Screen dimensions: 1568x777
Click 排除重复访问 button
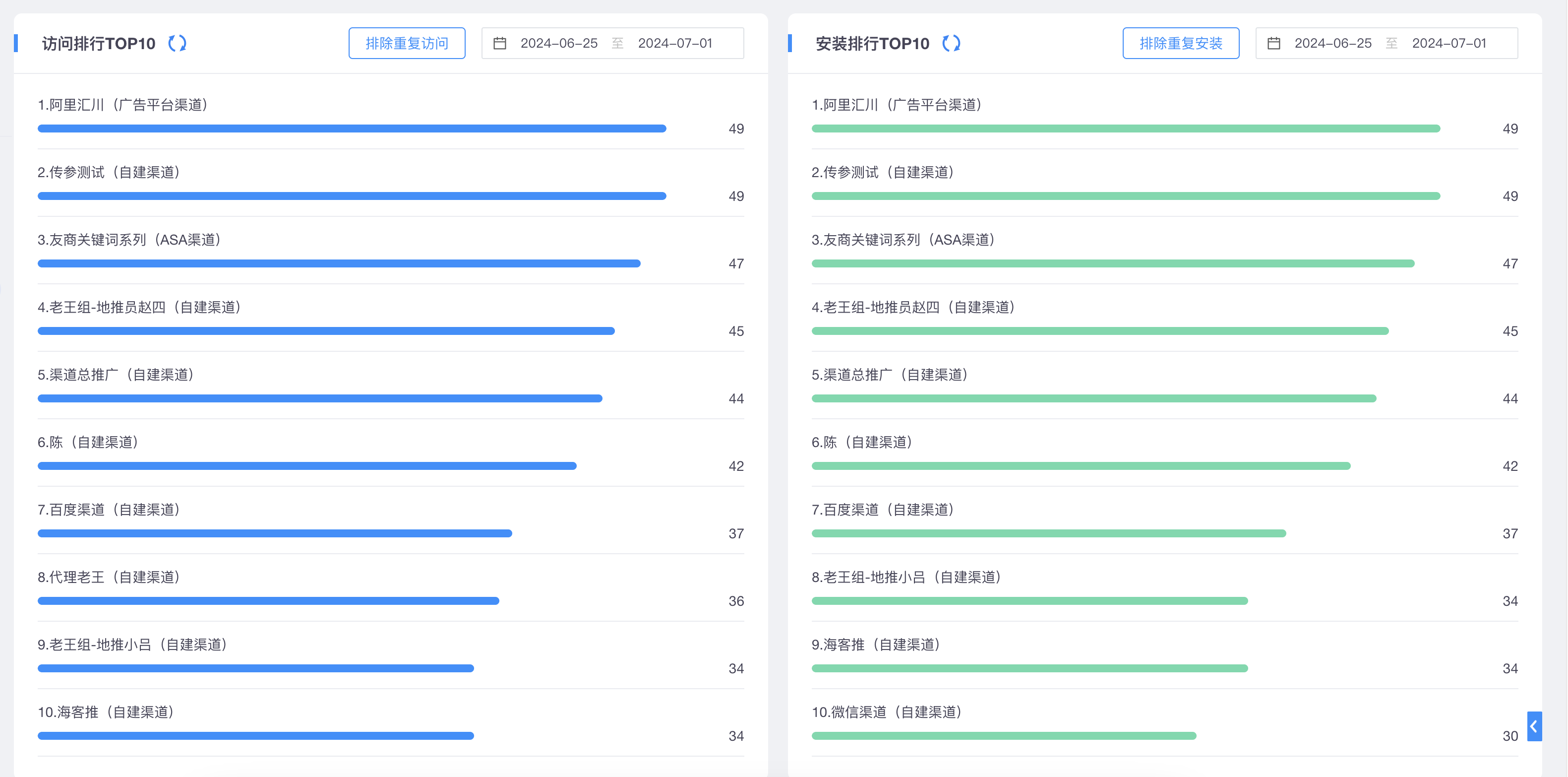point(407,43)
